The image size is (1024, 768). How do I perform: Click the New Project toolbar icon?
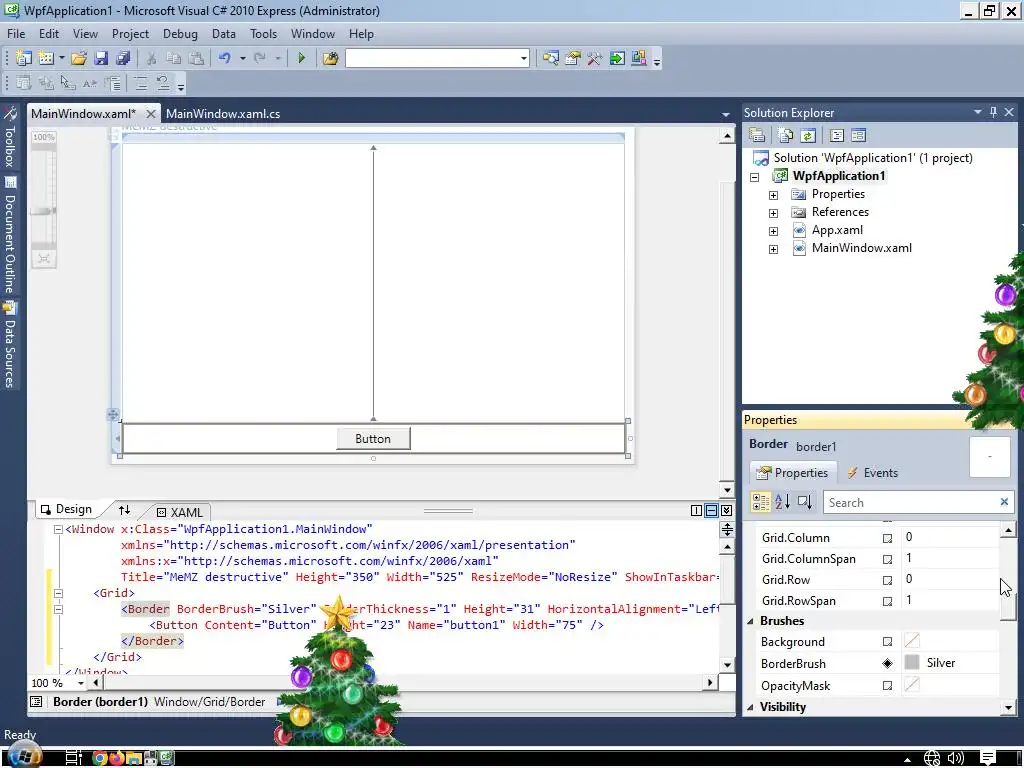point(24,58)
